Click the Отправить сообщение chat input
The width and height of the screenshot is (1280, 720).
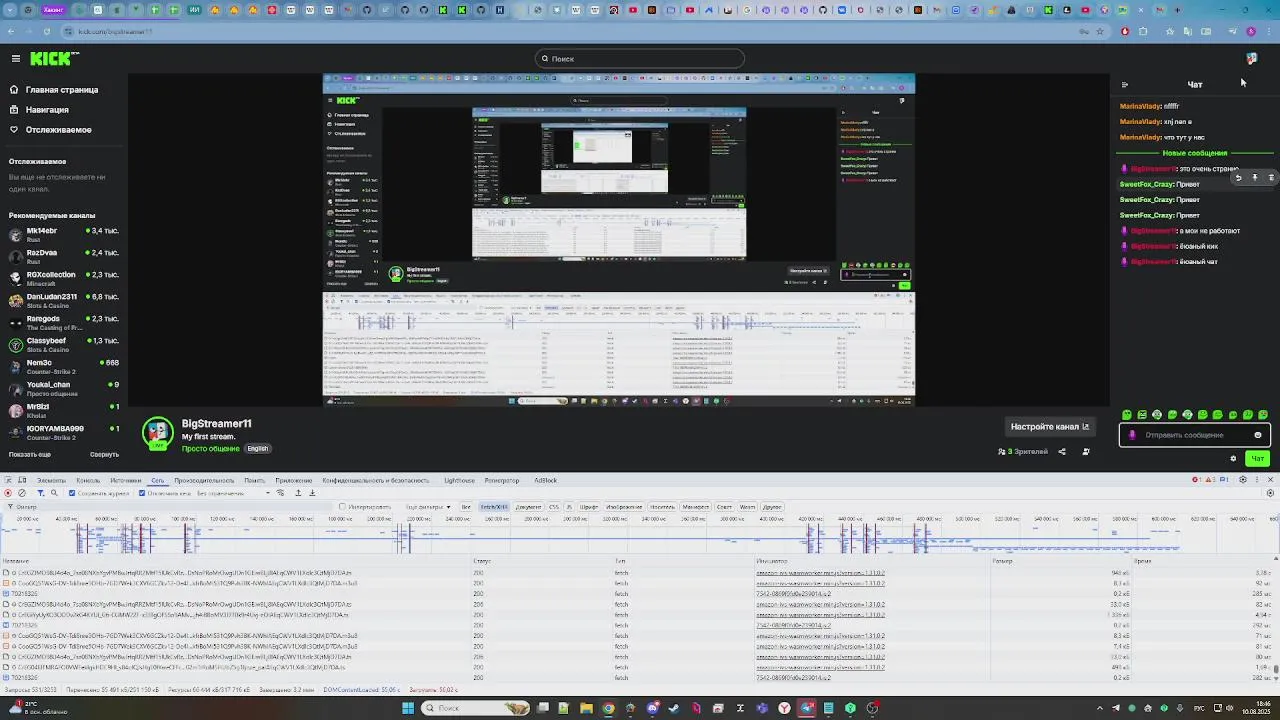pos(1194,435)
